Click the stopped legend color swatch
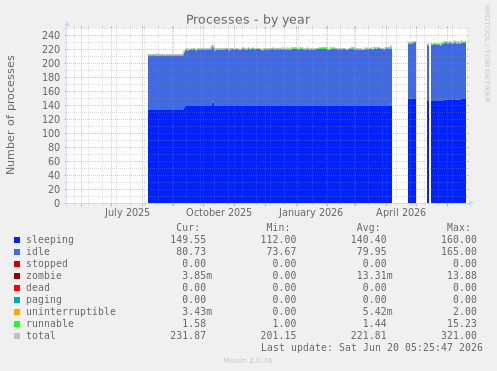 (17, 264)
